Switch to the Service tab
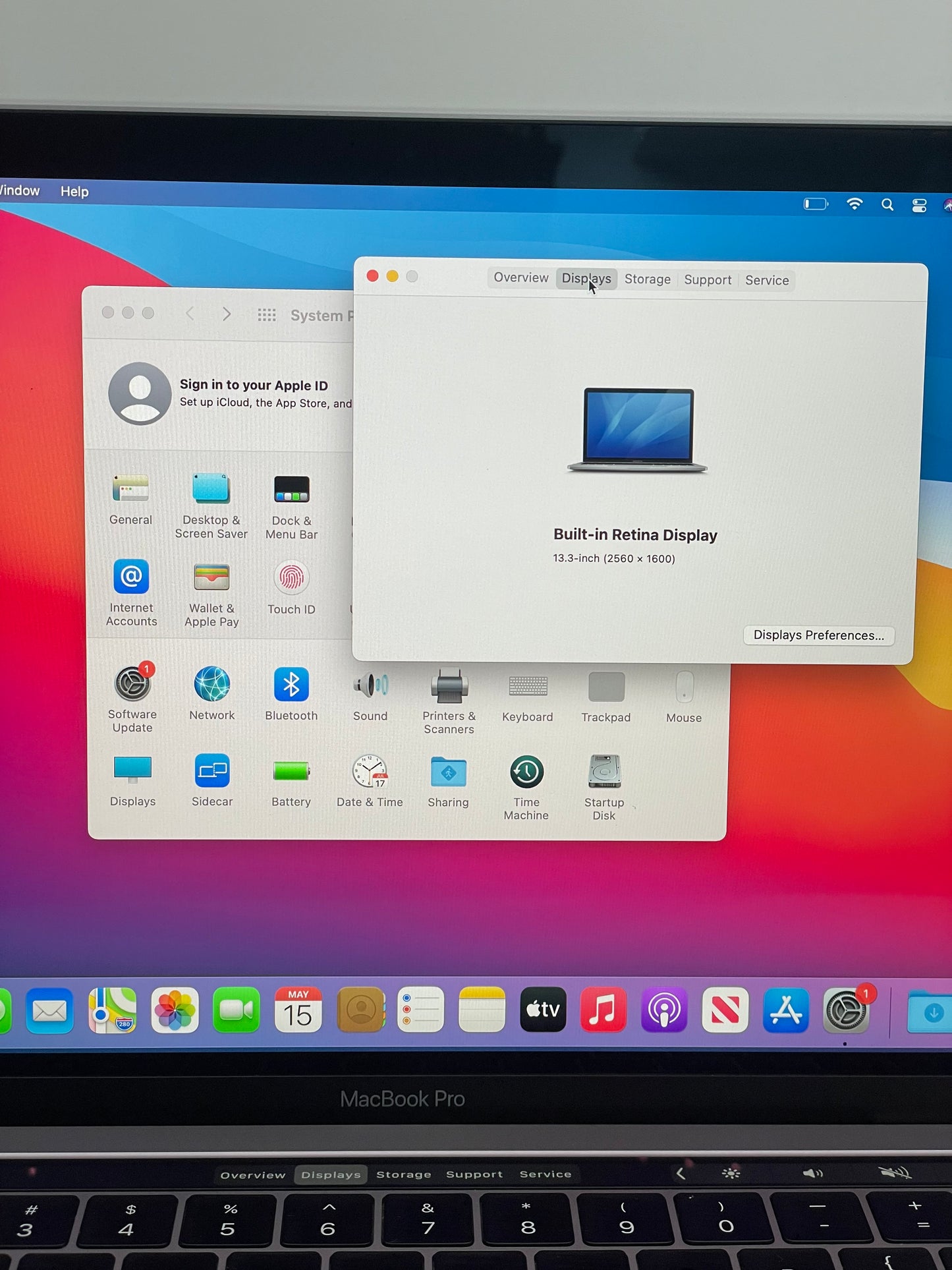The height and width of the screenshot is (1270, 952). click(767, 281)
